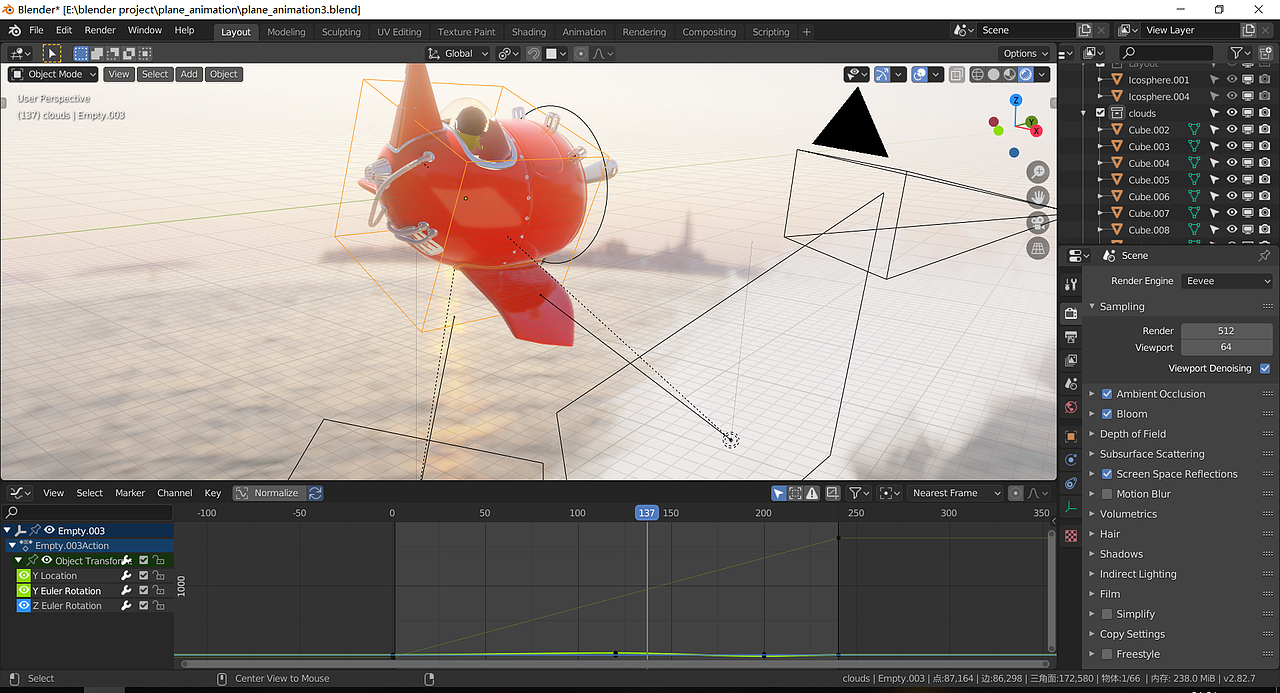
Task: Collapse the Empty.003Action channel group
Action: pos(12,546)
